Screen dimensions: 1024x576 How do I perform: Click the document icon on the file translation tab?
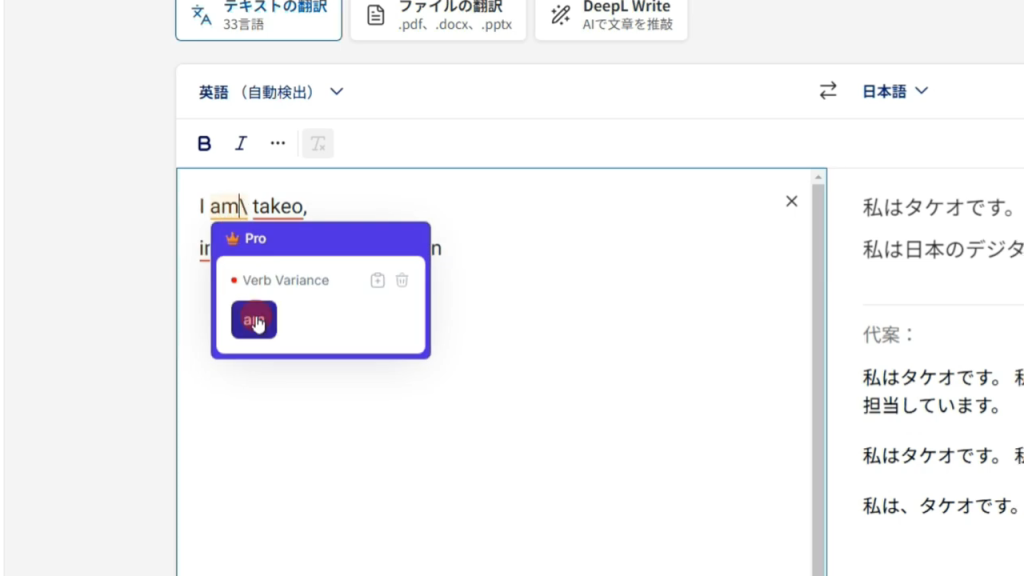point(376,15)
